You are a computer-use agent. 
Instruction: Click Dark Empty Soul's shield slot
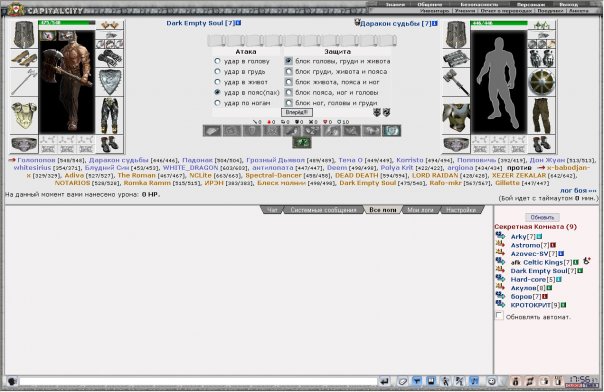[109, 82]
